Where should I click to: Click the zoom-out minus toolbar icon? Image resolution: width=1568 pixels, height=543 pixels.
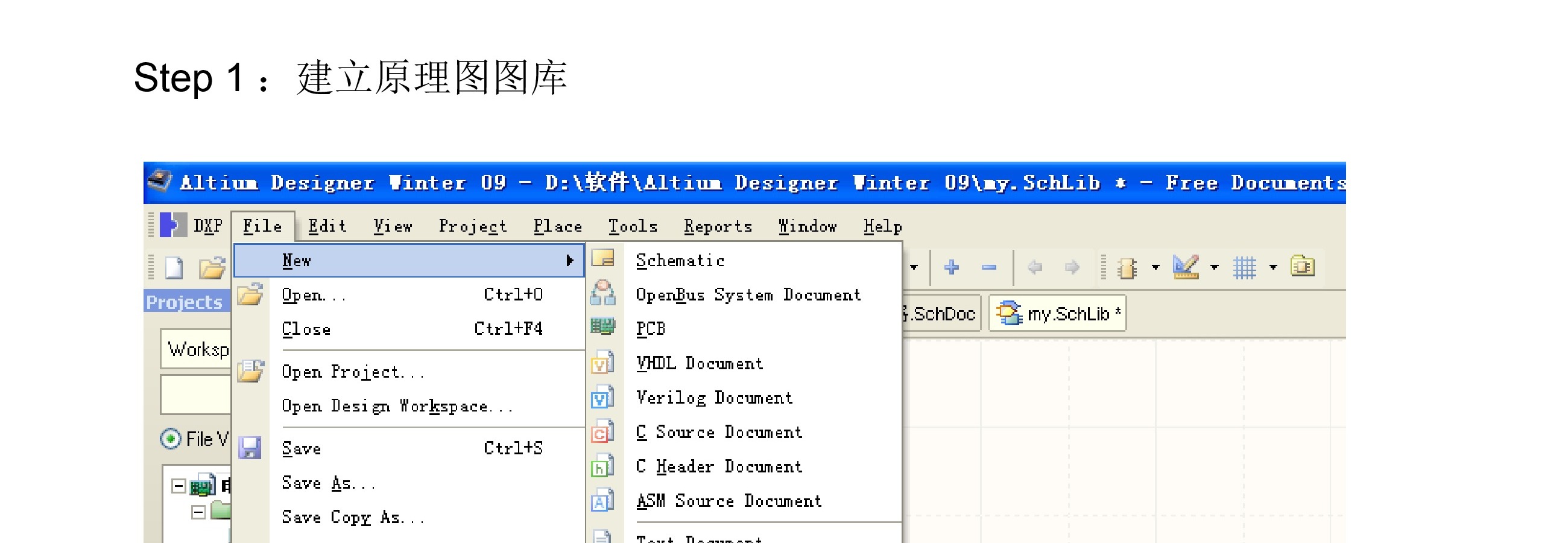(x=988, y=267)
